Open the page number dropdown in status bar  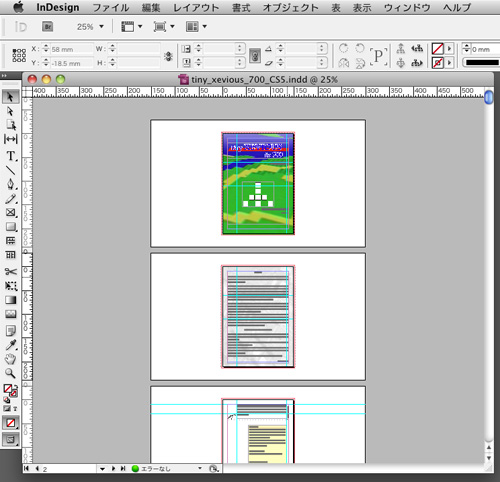click(102, 469)
